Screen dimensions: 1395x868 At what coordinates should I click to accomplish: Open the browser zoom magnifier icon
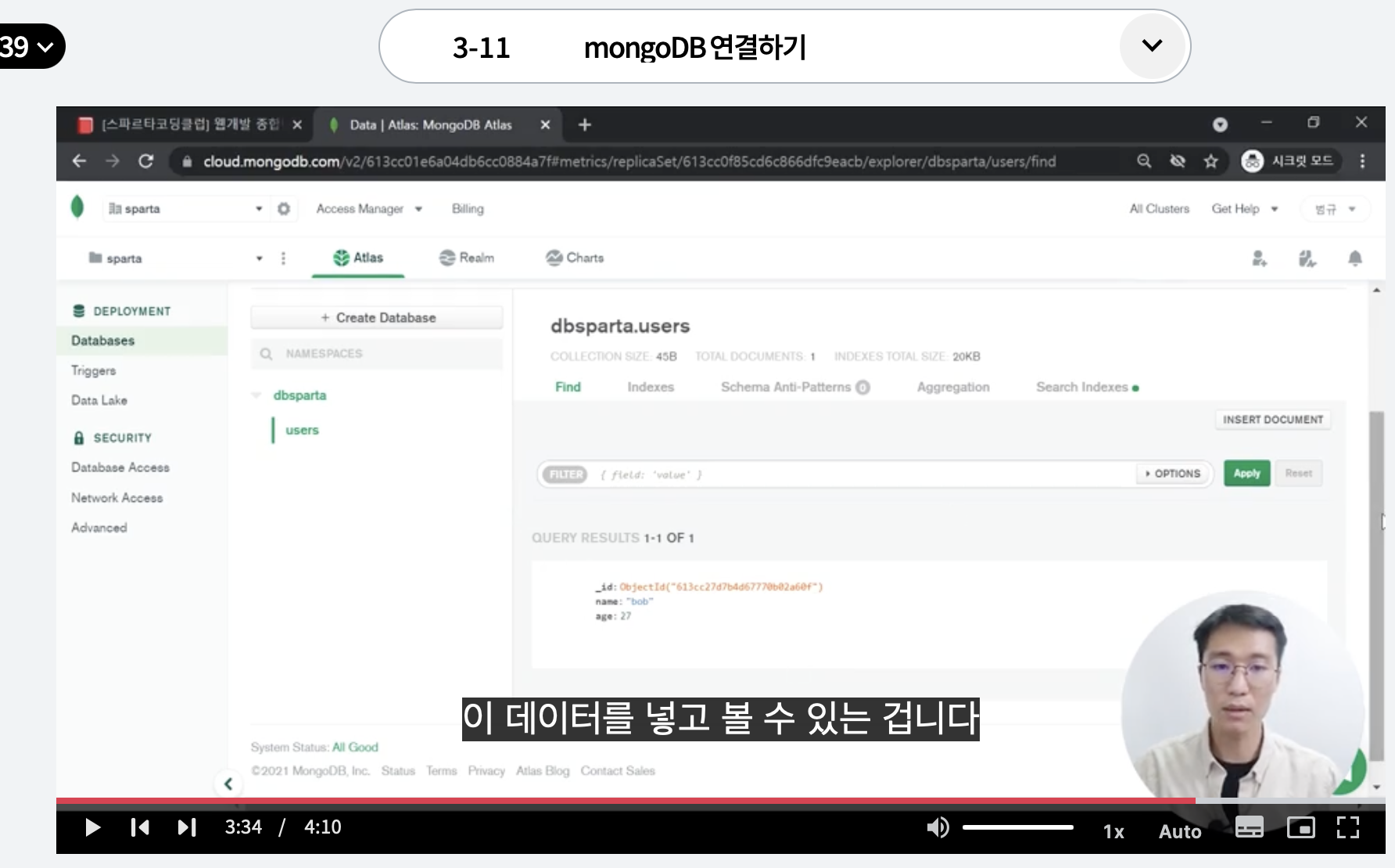pos(1144,161)
